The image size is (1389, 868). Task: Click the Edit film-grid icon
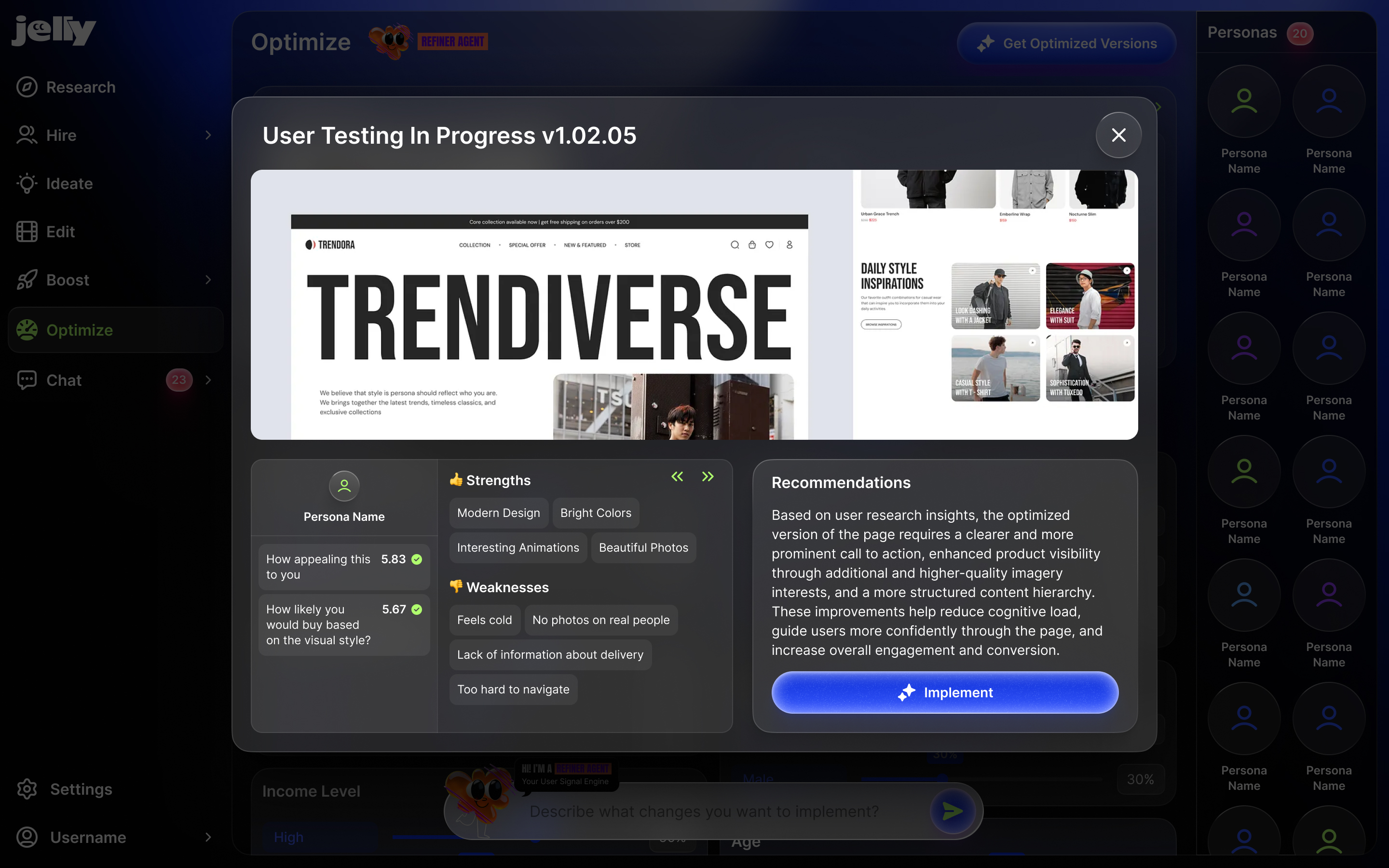(x=27, y=232)
